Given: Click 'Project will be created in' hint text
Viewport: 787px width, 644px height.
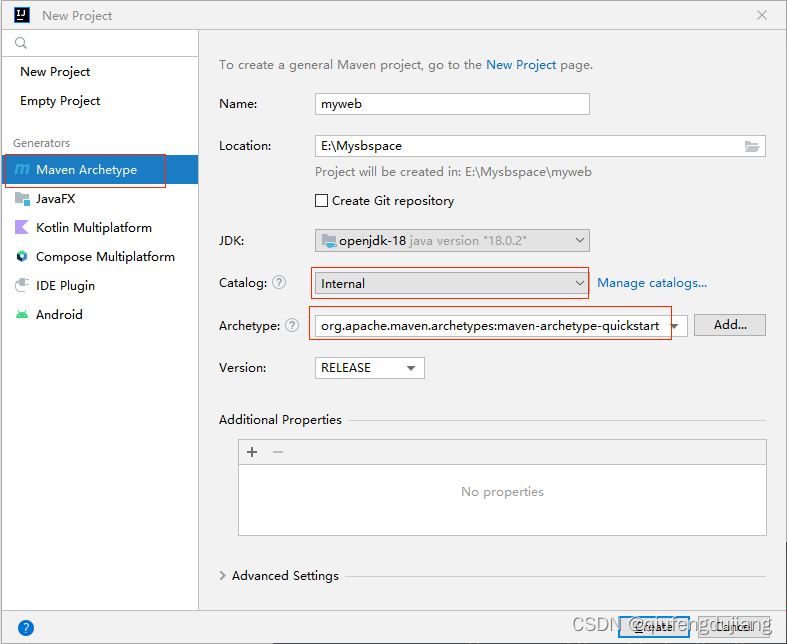Looking at the screenshot, I should click(x=453, y=172).
